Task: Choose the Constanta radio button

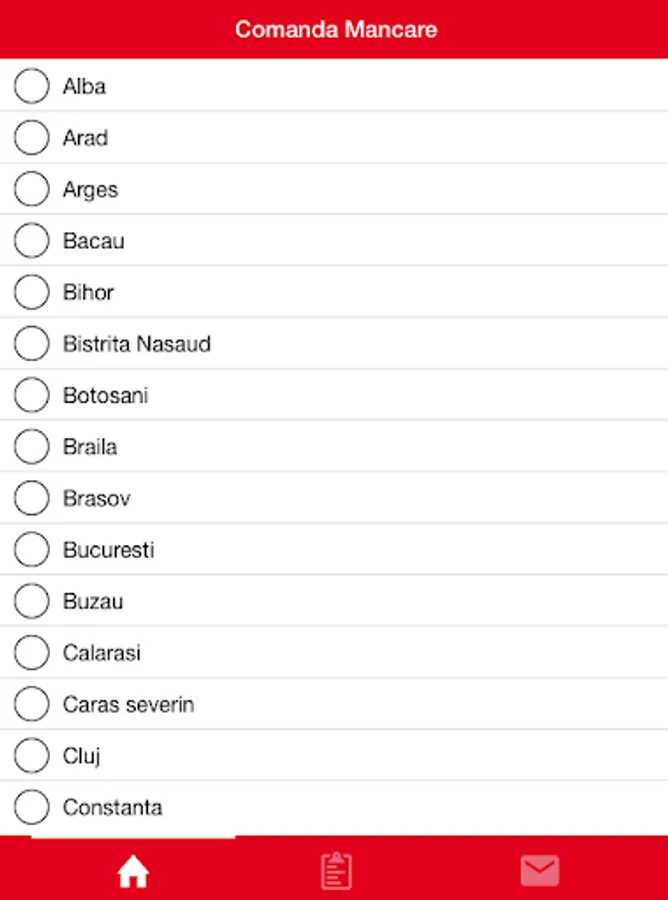Action: pos(32,807)
